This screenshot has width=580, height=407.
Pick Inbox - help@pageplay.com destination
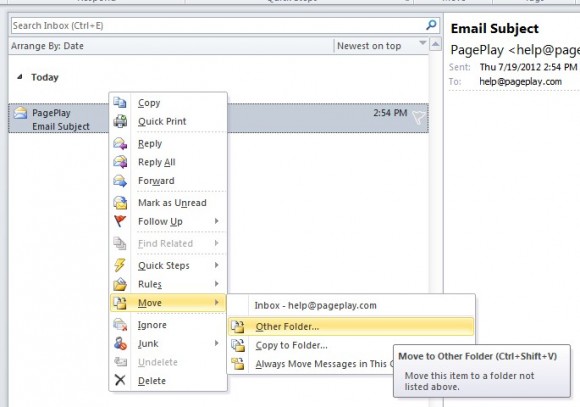(351, 305)
